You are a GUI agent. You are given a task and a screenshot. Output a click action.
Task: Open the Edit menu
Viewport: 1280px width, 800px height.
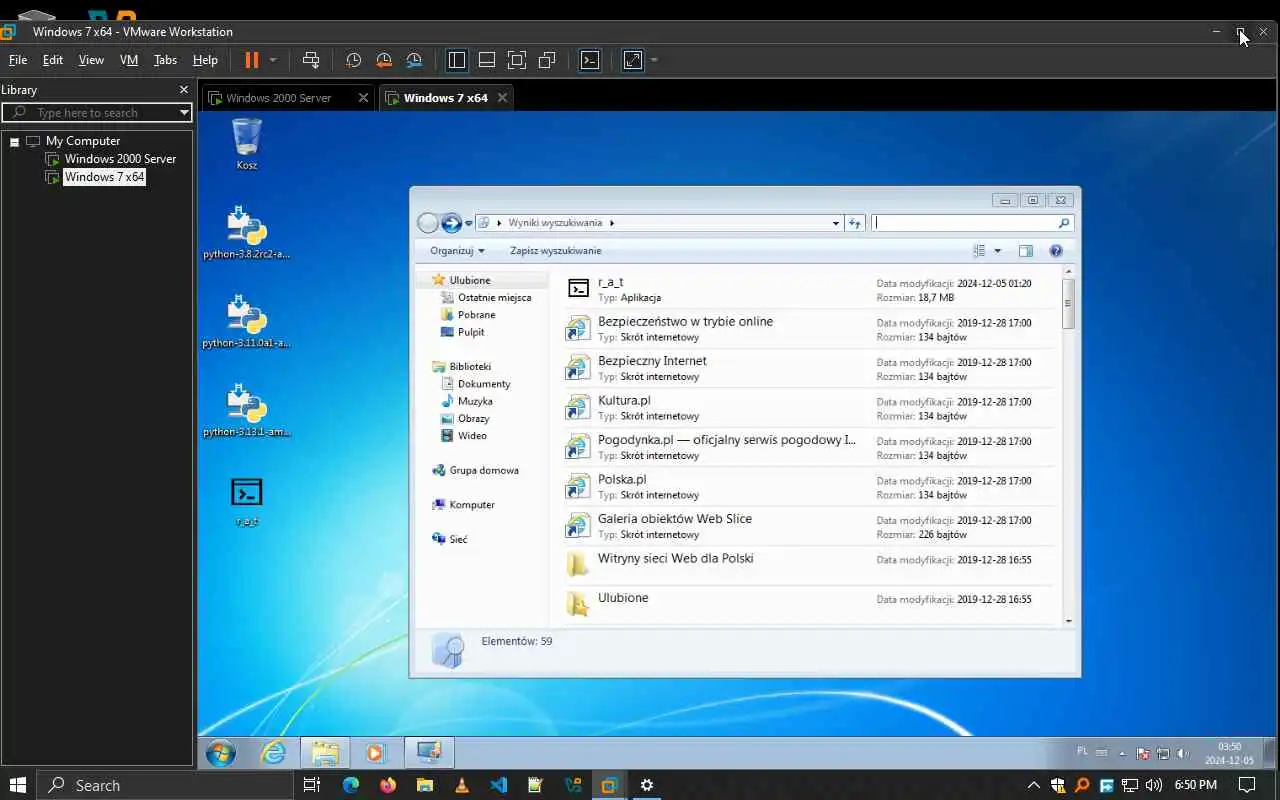tap(53, 60)
